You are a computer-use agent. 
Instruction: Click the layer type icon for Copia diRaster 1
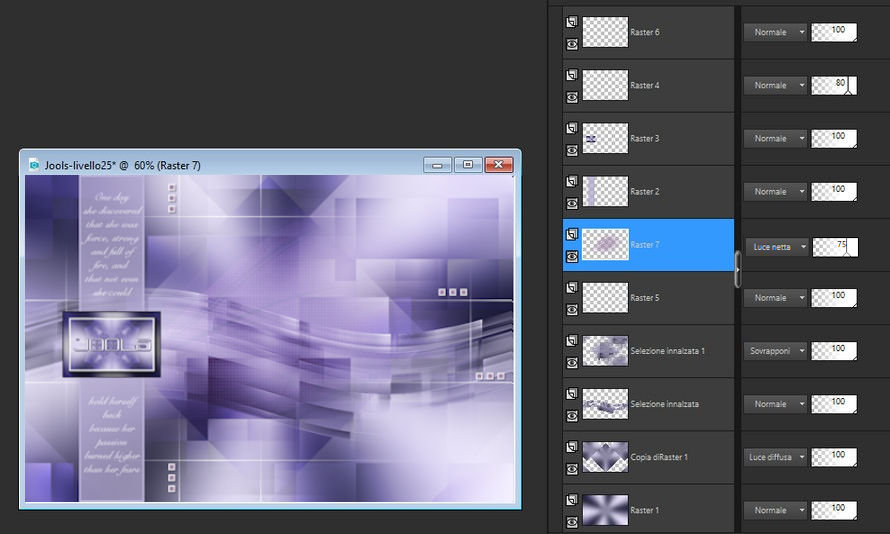(x=572, y=445)
